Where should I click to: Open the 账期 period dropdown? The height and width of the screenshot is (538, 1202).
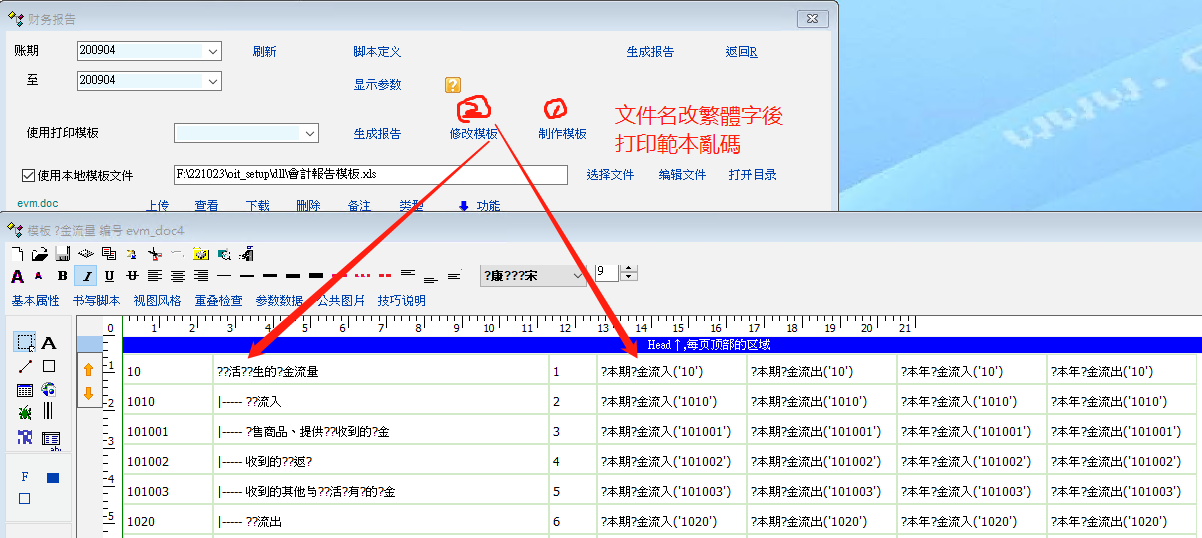tap(213, 51)
